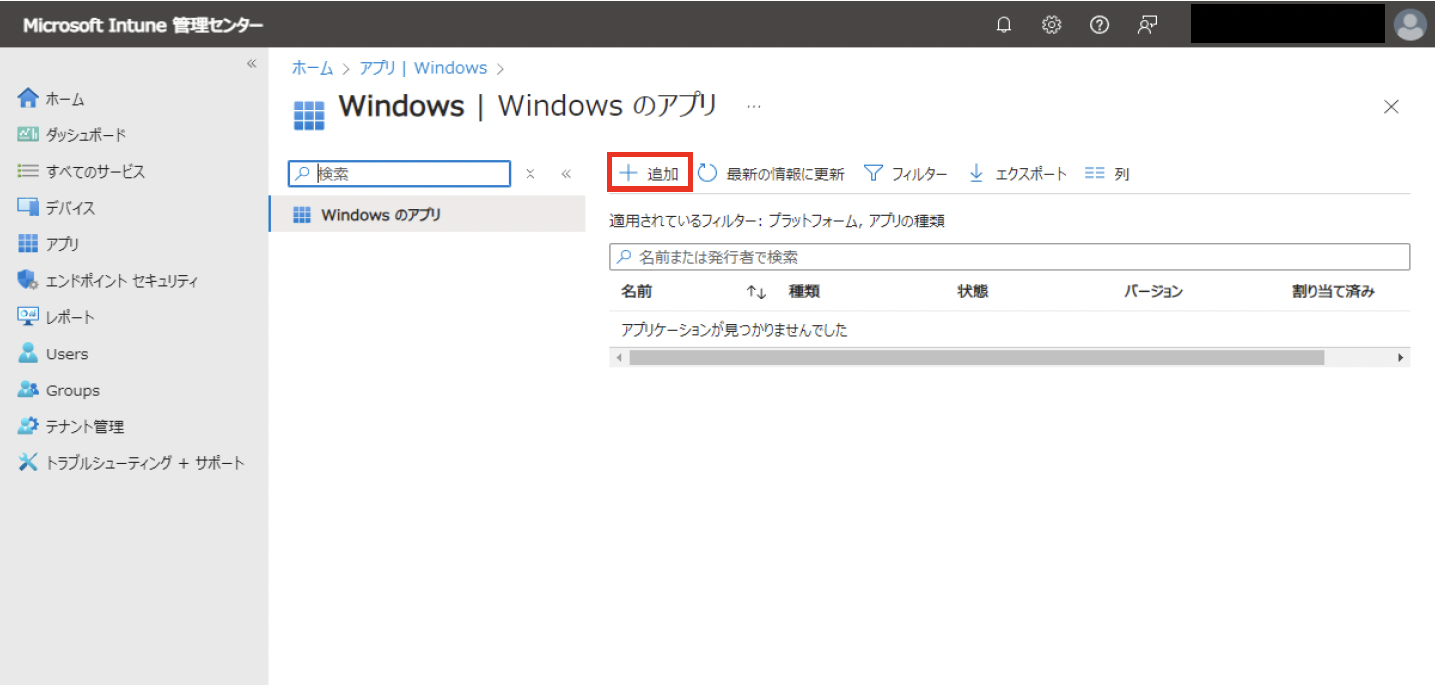Click ホーム breadcrumb link
The width and height of the screenshot is (1438, 686).
pyautogui.click(x=312, y=68)
